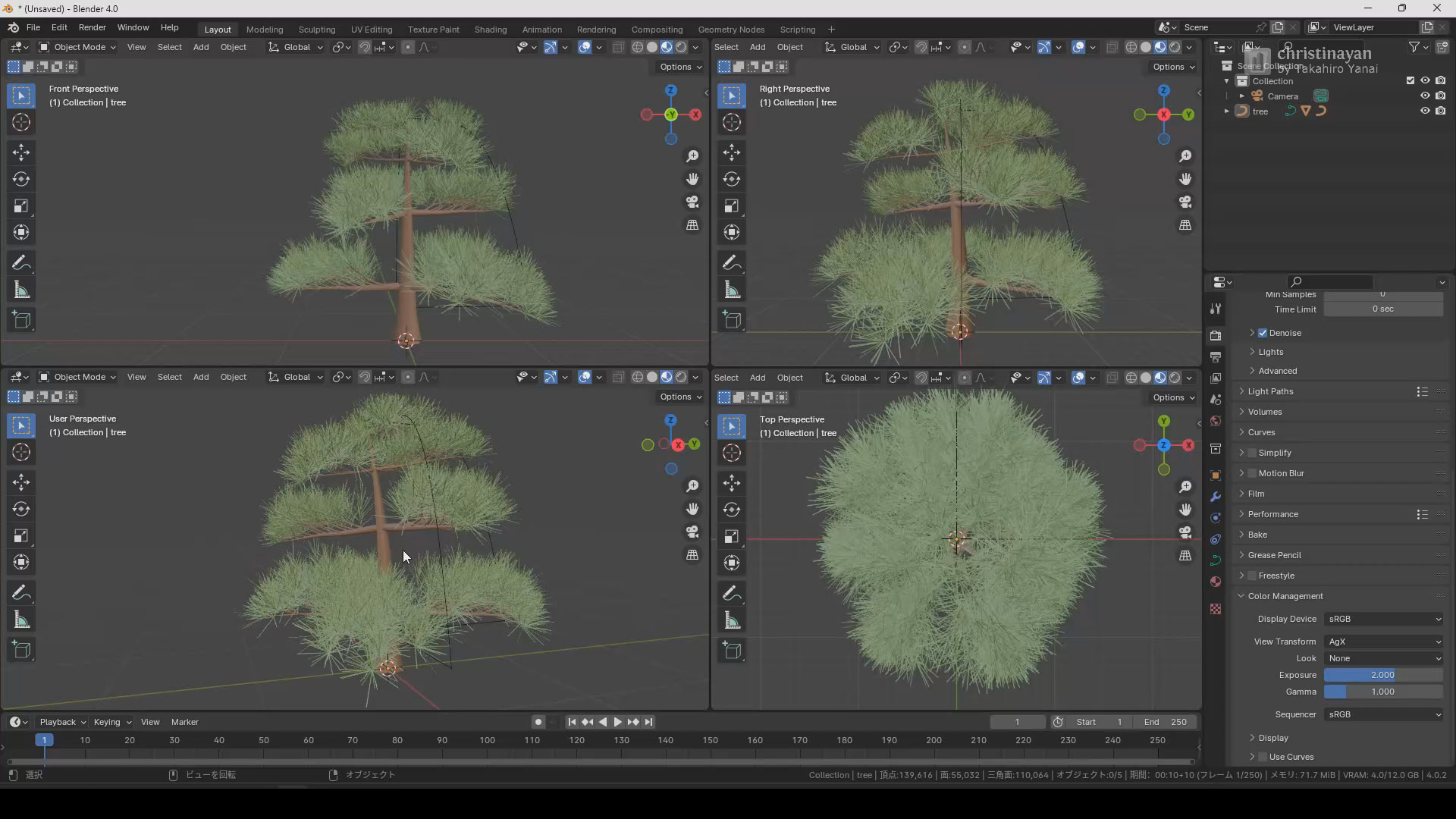Adjust the Exposure slider
The image size is (1456, 819).
click(1382, 675)
